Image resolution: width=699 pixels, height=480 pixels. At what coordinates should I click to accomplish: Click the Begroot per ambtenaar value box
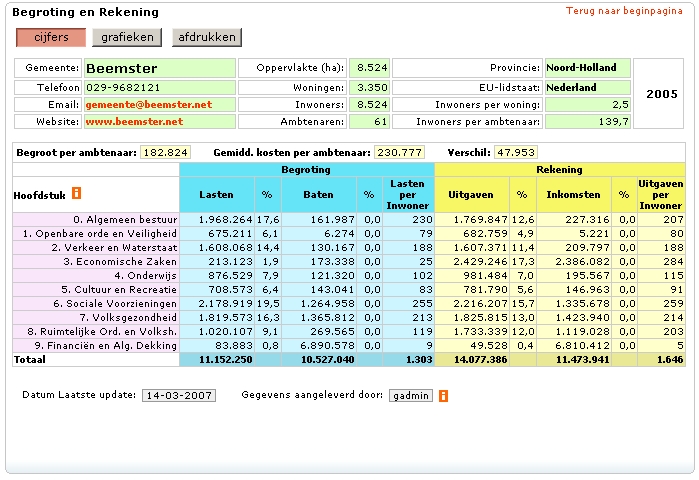[165, 153]
